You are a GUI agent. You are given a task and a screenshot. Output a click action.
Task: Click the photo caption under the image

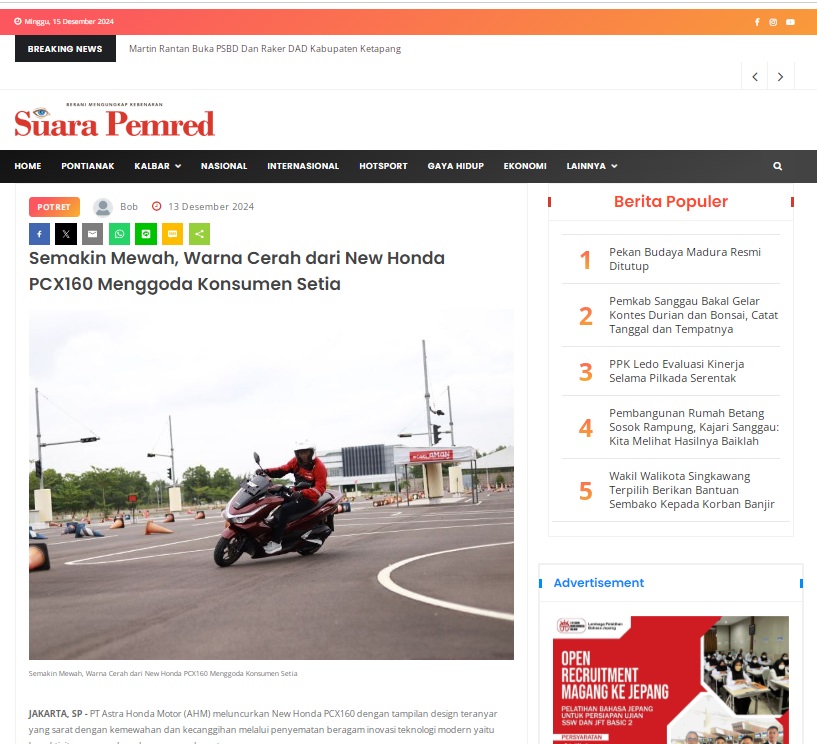(163, 674)
